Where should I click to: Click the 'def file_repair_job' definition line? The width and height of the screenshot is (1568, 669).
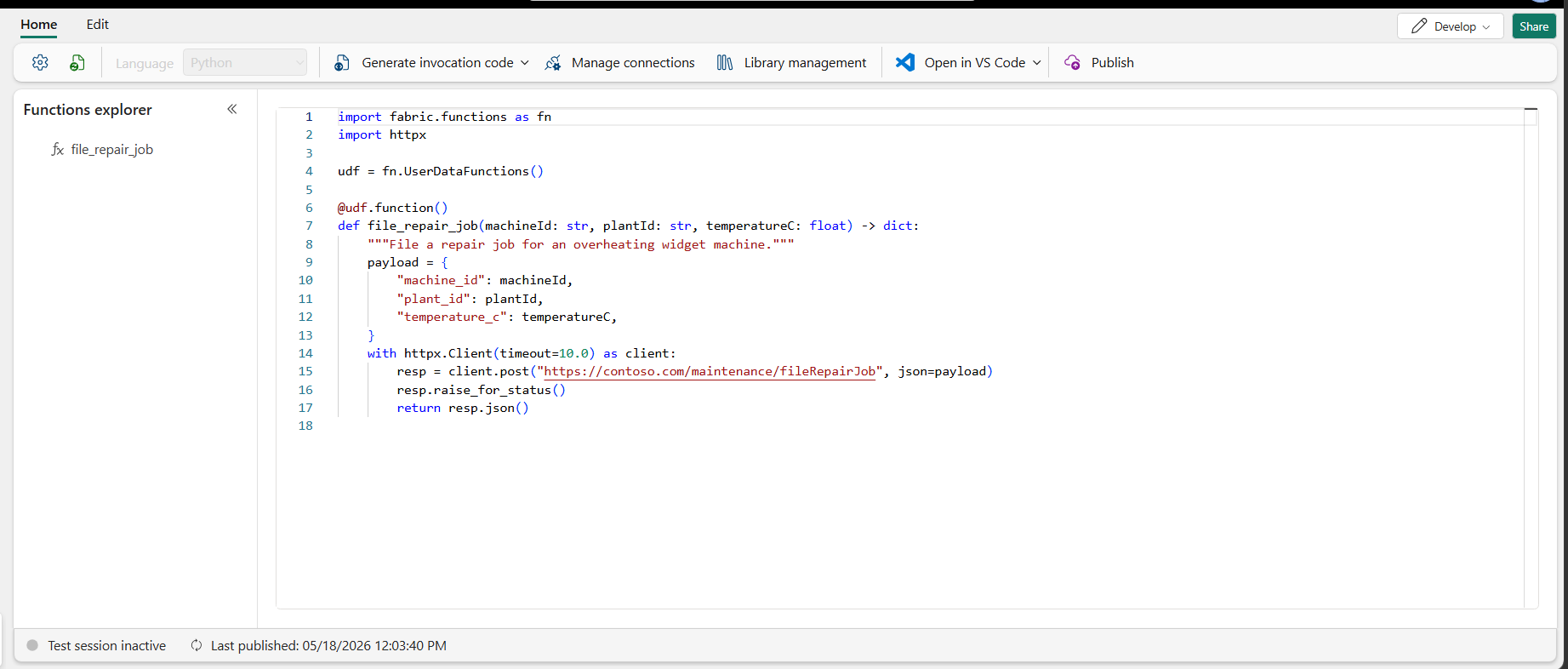(628, 226)
